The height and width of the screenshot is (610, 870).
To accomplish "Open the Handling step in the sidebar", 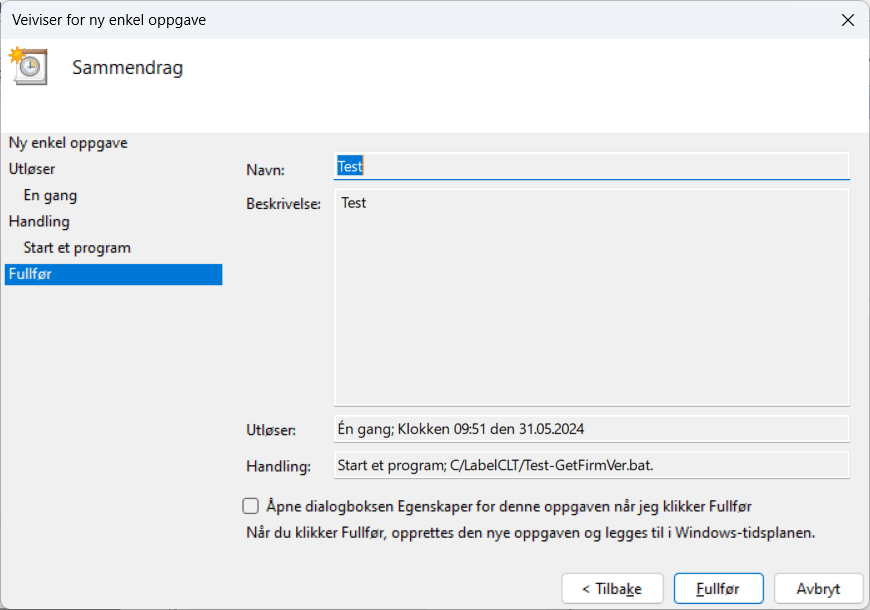I will click(x=39, y=221).
